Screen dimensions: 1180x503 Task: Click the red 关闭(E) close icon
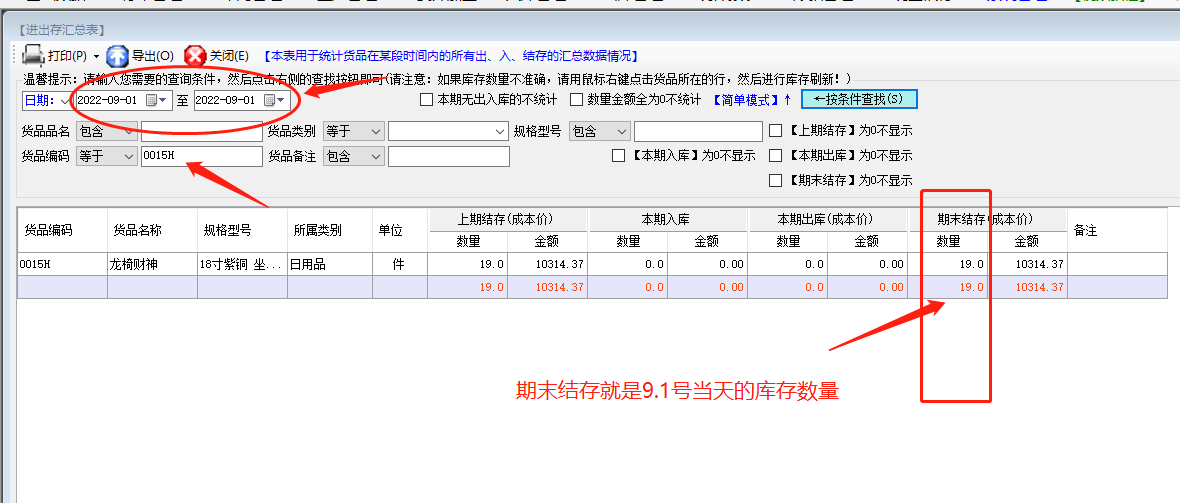pos(195,56)
